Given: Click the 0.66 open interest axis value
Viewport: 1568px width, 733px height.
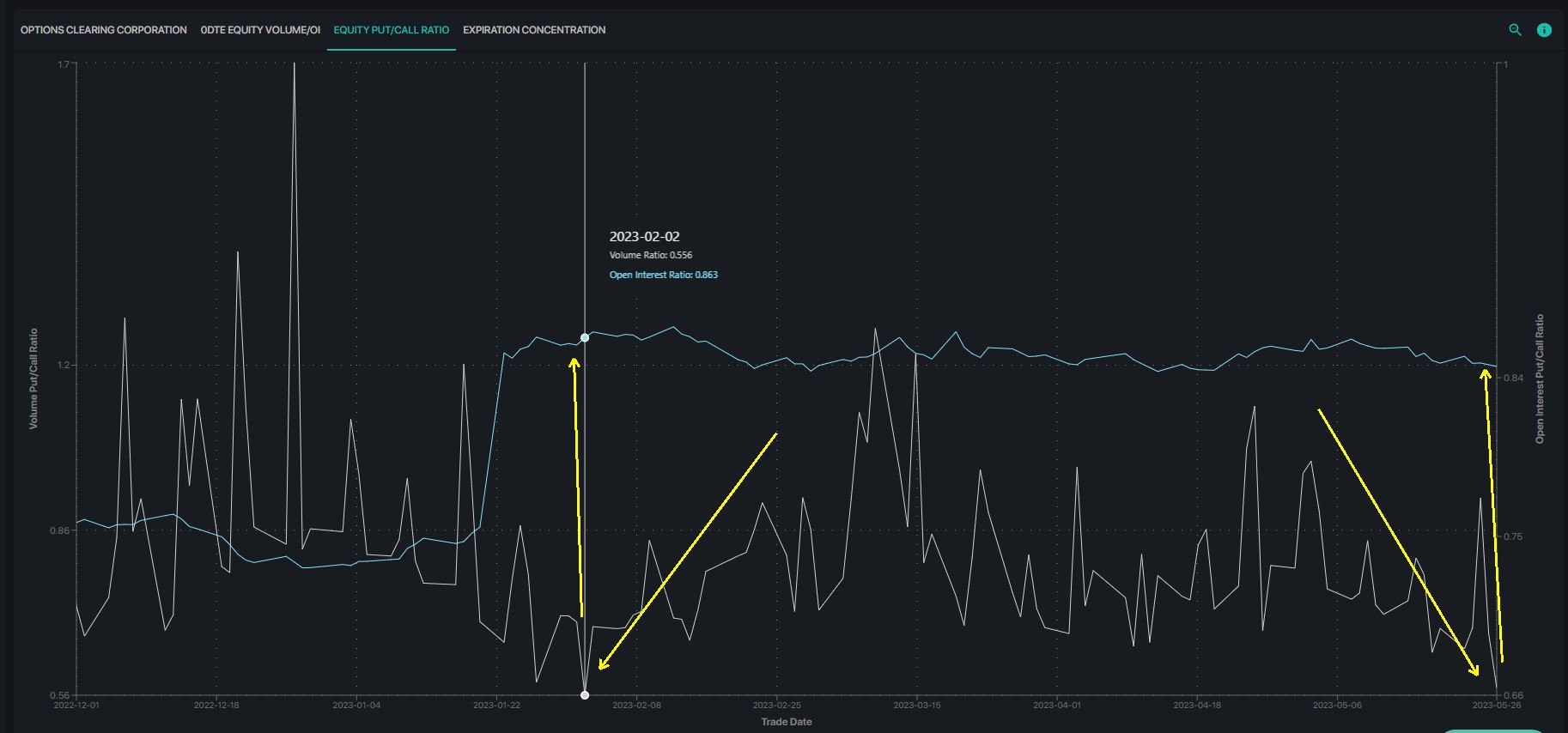Looking at the screenshot, I should point(1513,695).
